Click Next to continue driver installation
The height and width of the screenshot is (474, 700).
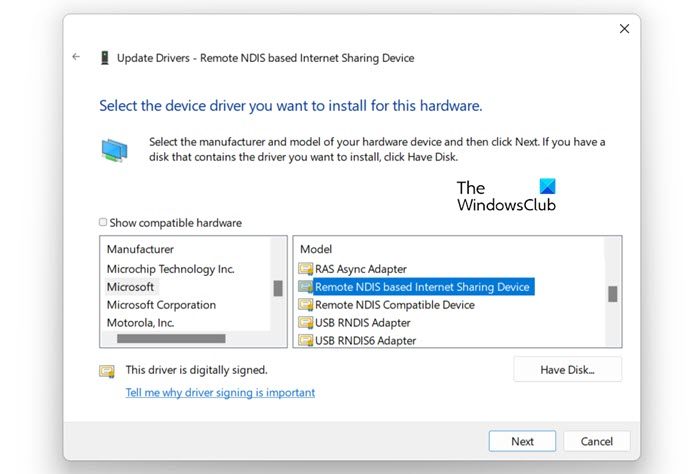[x=522, y=441]
